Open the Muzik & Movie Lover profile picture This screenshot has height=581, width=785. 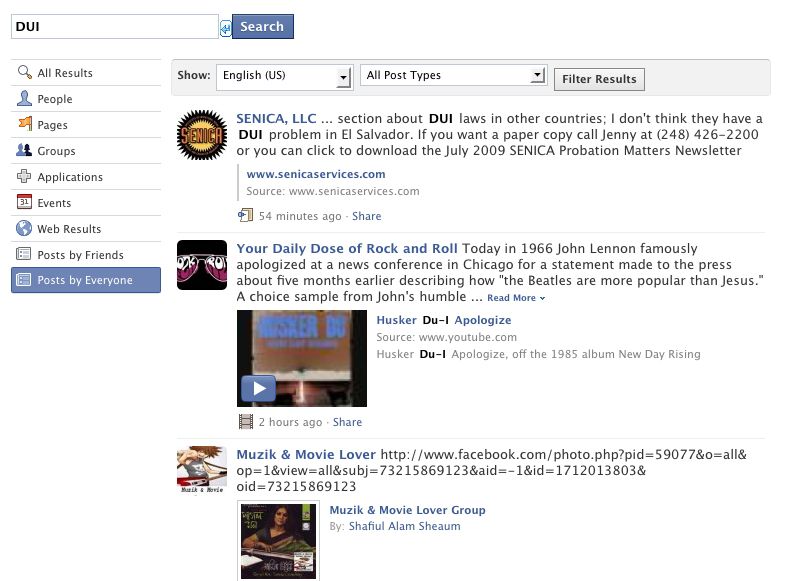pos(202,470)
